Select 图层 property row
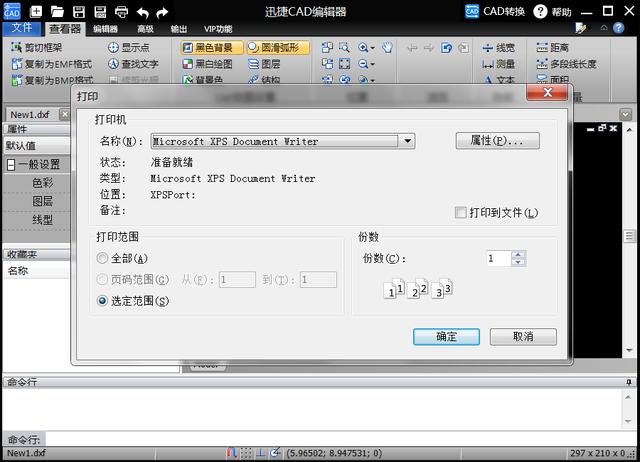 (x=37, y=201)
